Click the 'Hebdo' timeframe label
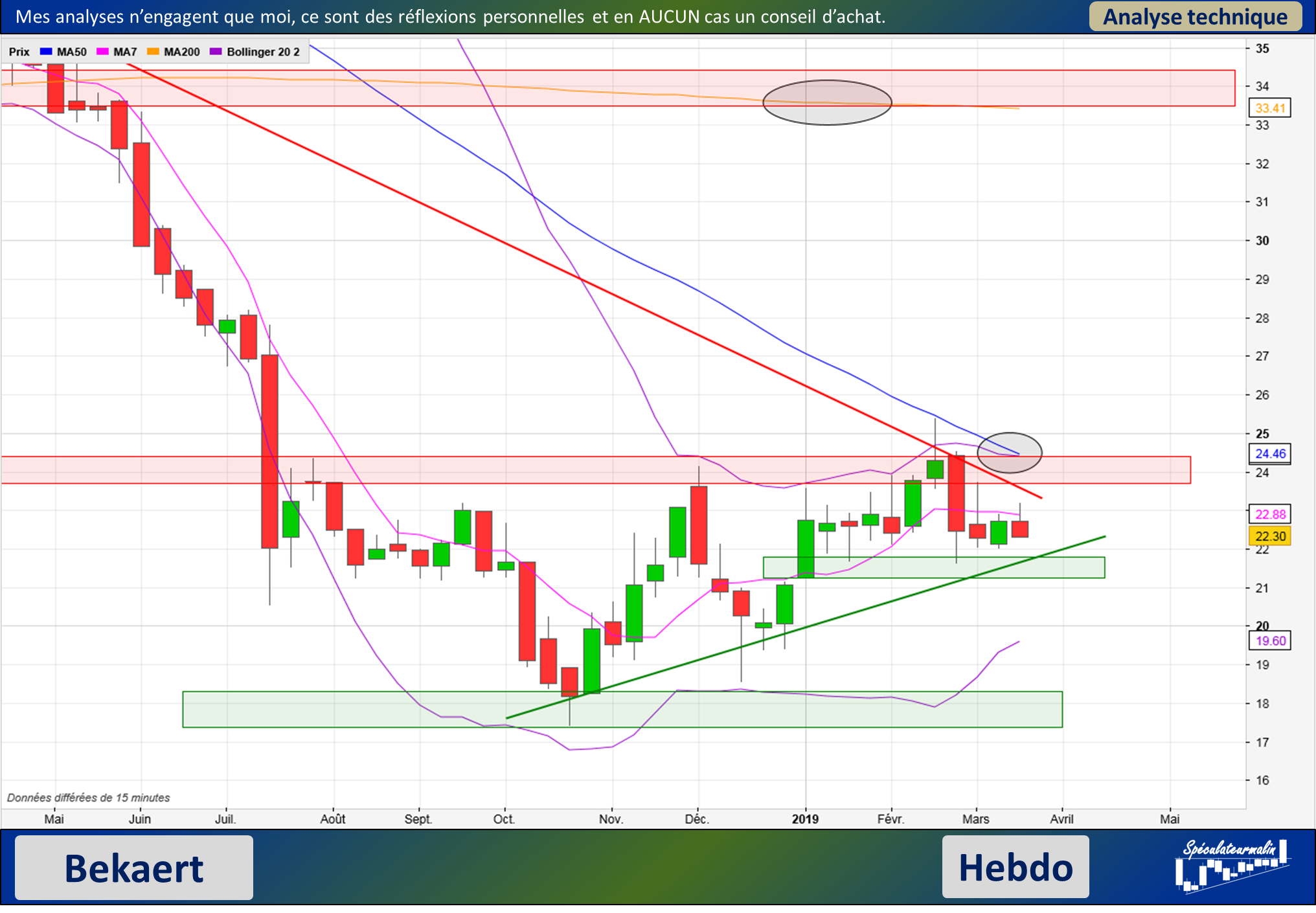The image size is (1316, 913). click(1015, 867)
